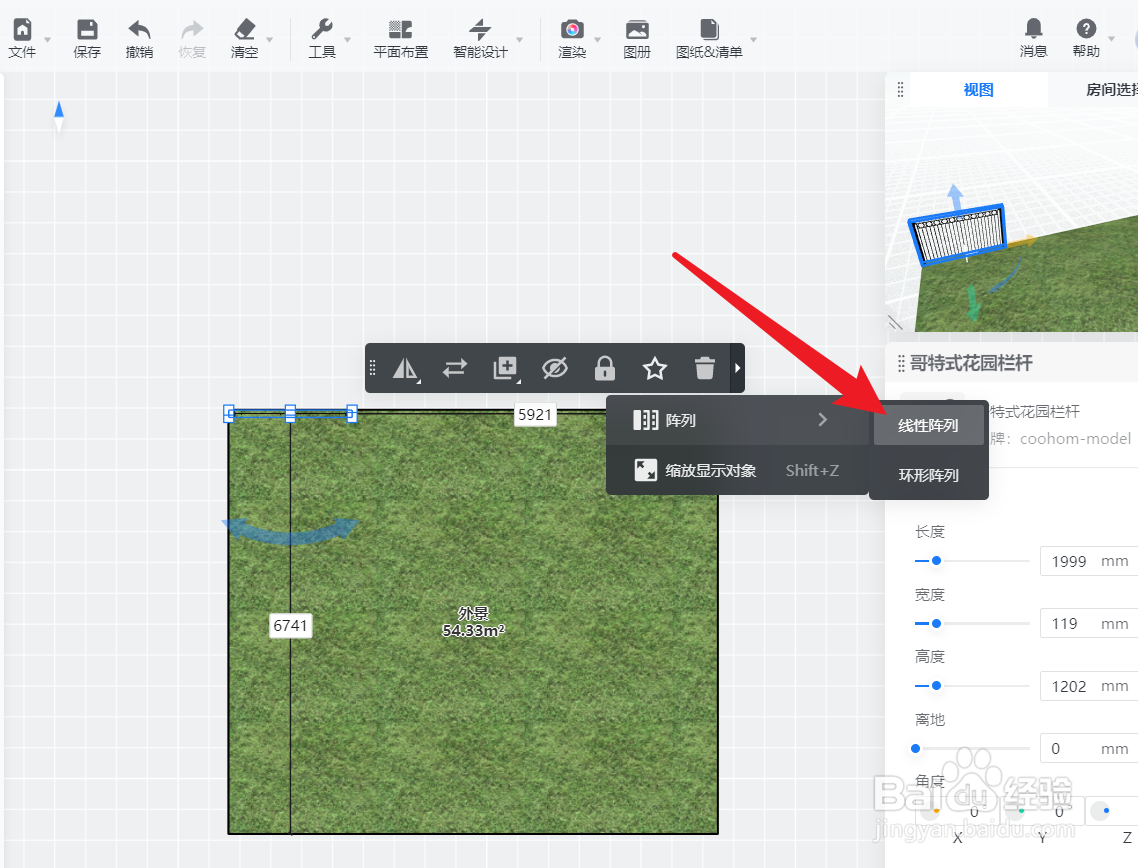Expand the 工具 dropdown arrow
Screen dimensions: 1138x868
tap(348, 39)
